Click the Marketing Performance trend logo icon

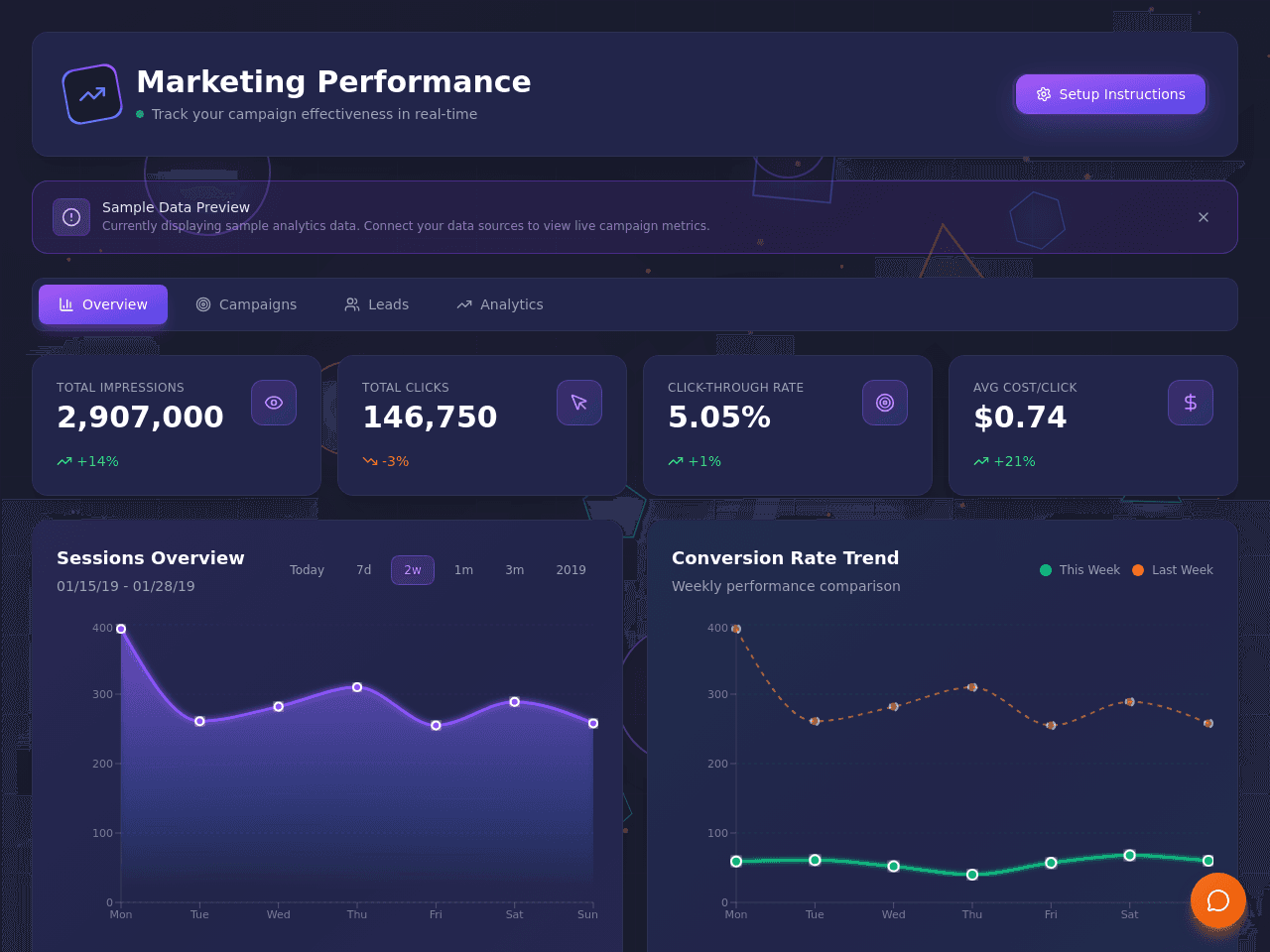tap(92, 94)
